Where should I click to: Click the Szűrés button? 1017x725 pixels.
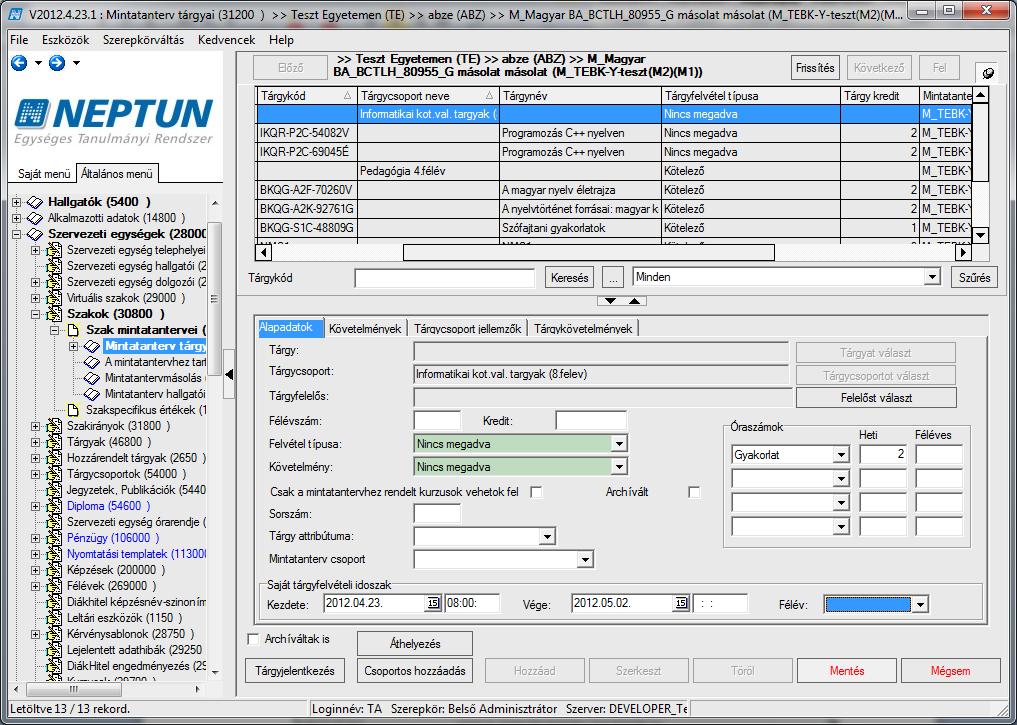coord(974,278)
